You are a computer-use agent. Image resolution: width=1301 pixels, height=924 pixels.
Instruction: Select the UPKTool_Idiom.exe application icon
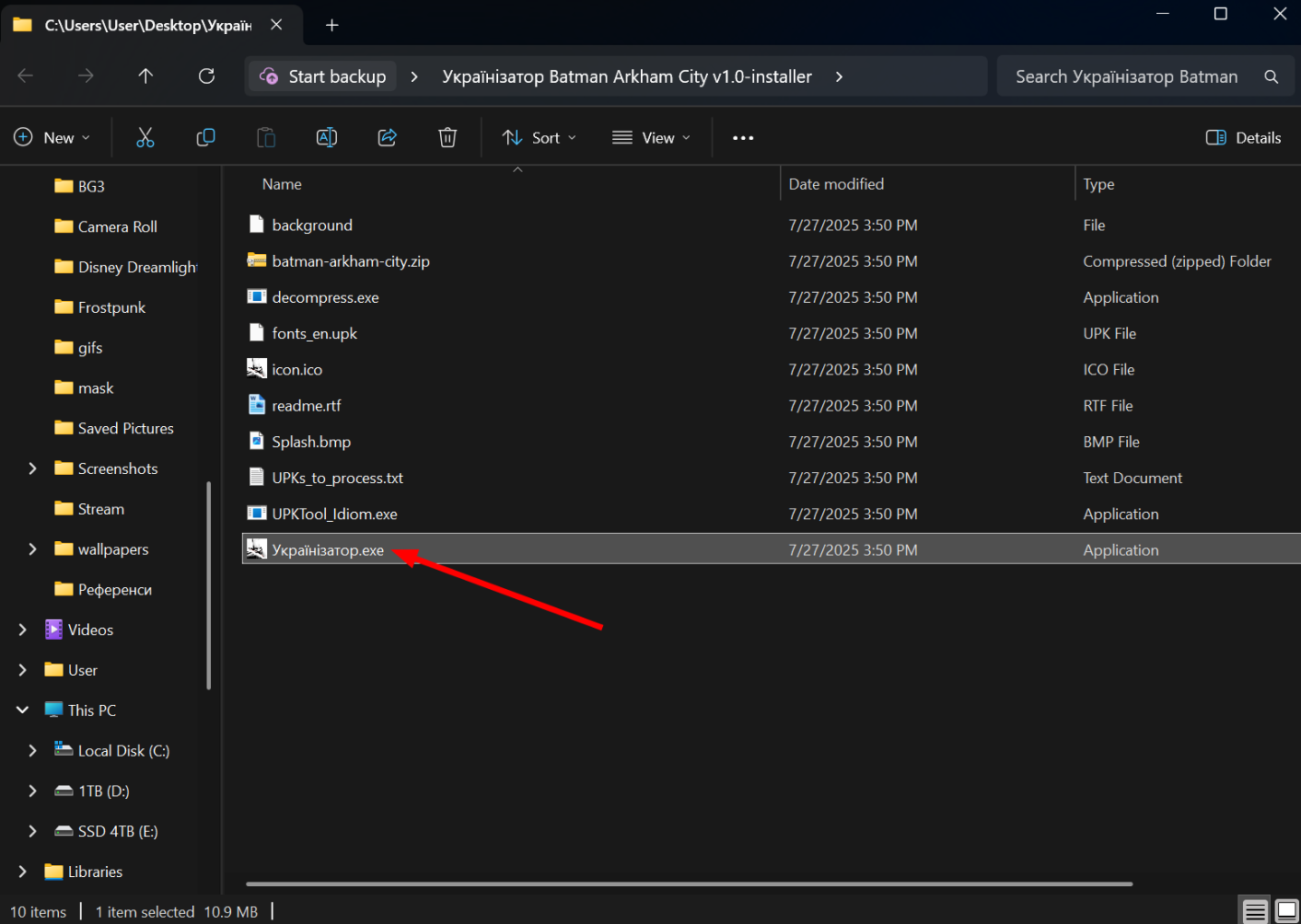[257, 514]
